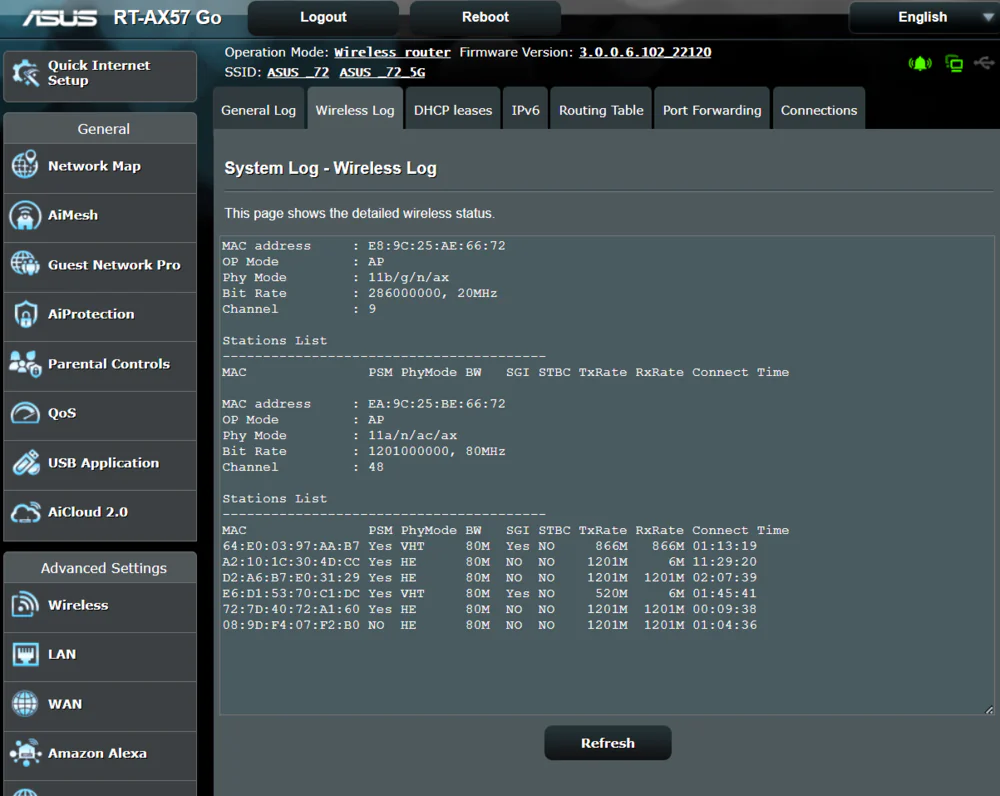Open the Wireless router operation mode link
This screenshot has width=1000, height=796.
pyautogui.click(x=392, y=52)
